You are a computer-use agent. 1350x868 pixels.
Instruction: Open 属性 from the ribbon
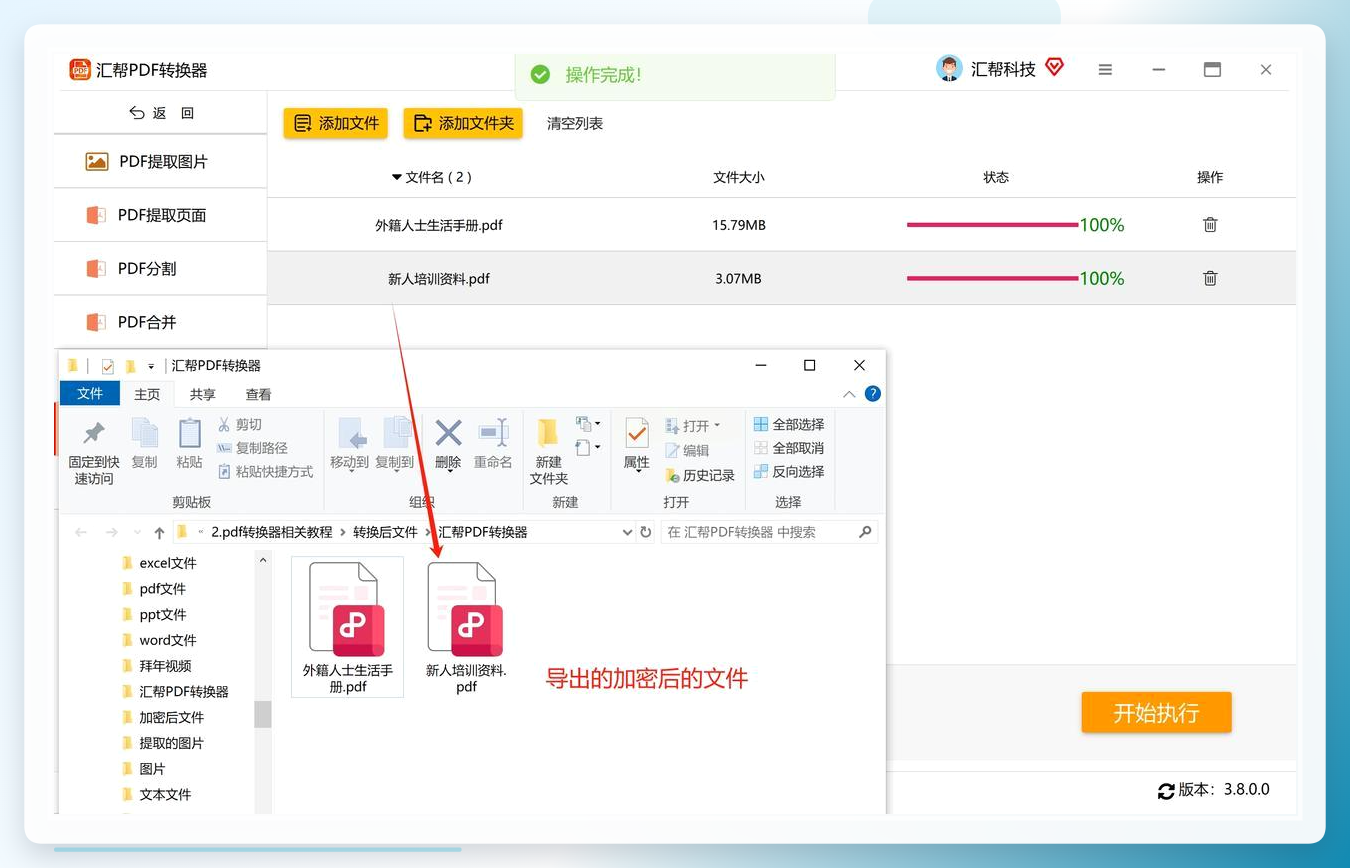click(x=637, y=446)
